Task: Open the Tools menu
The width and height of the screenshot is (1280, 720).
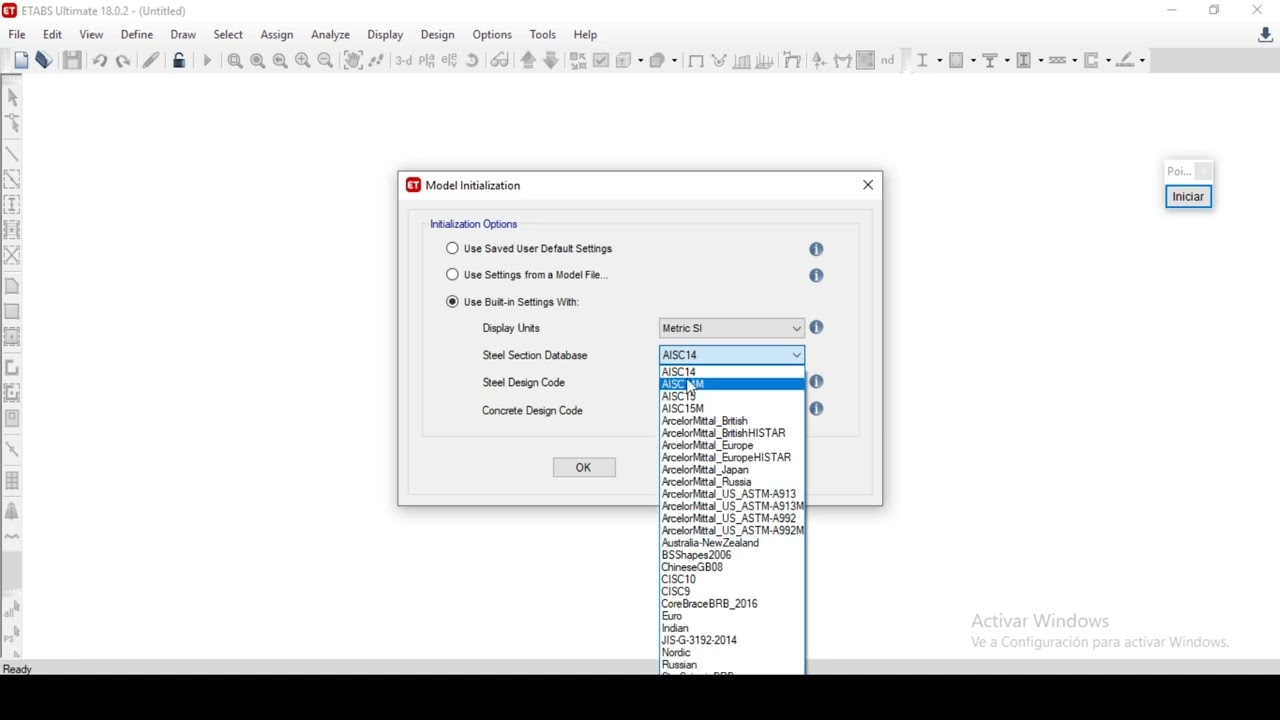Action: [x=543, y=35]
